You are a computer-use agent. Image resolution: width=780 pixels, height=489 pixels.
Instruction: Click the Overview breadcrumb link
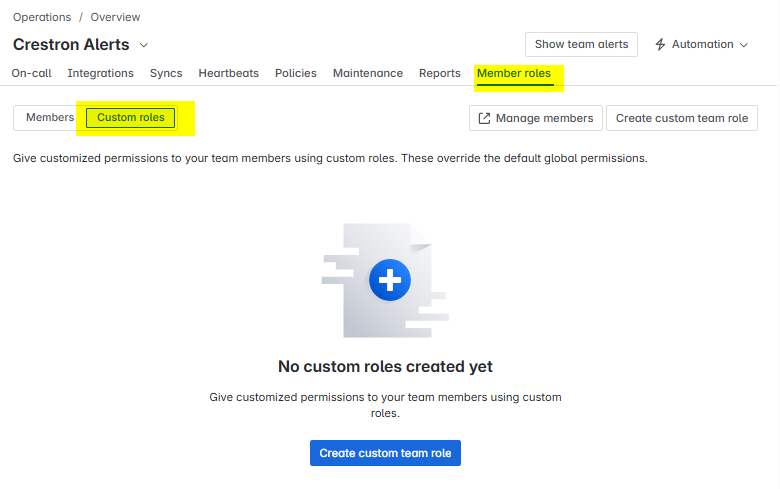[115, 17]
